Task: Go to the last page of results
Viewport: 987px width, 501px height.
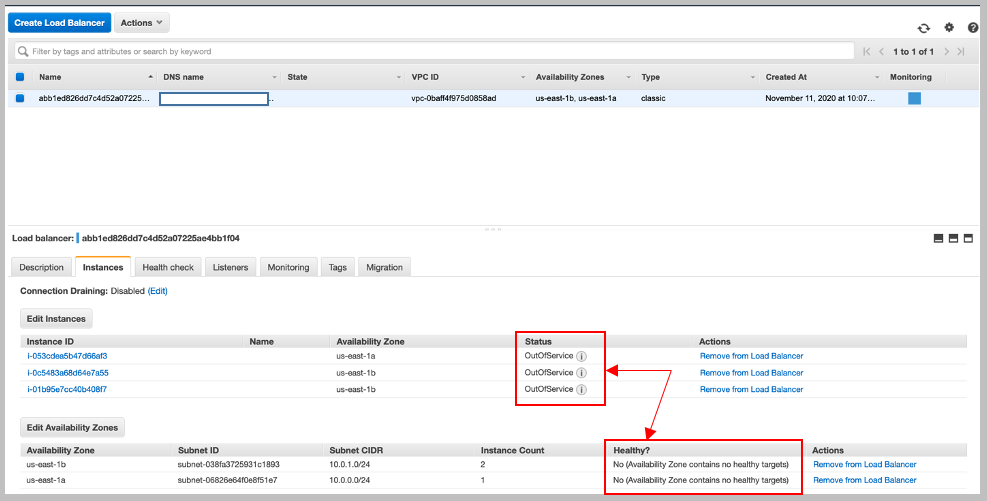Action: click(961, 52)
